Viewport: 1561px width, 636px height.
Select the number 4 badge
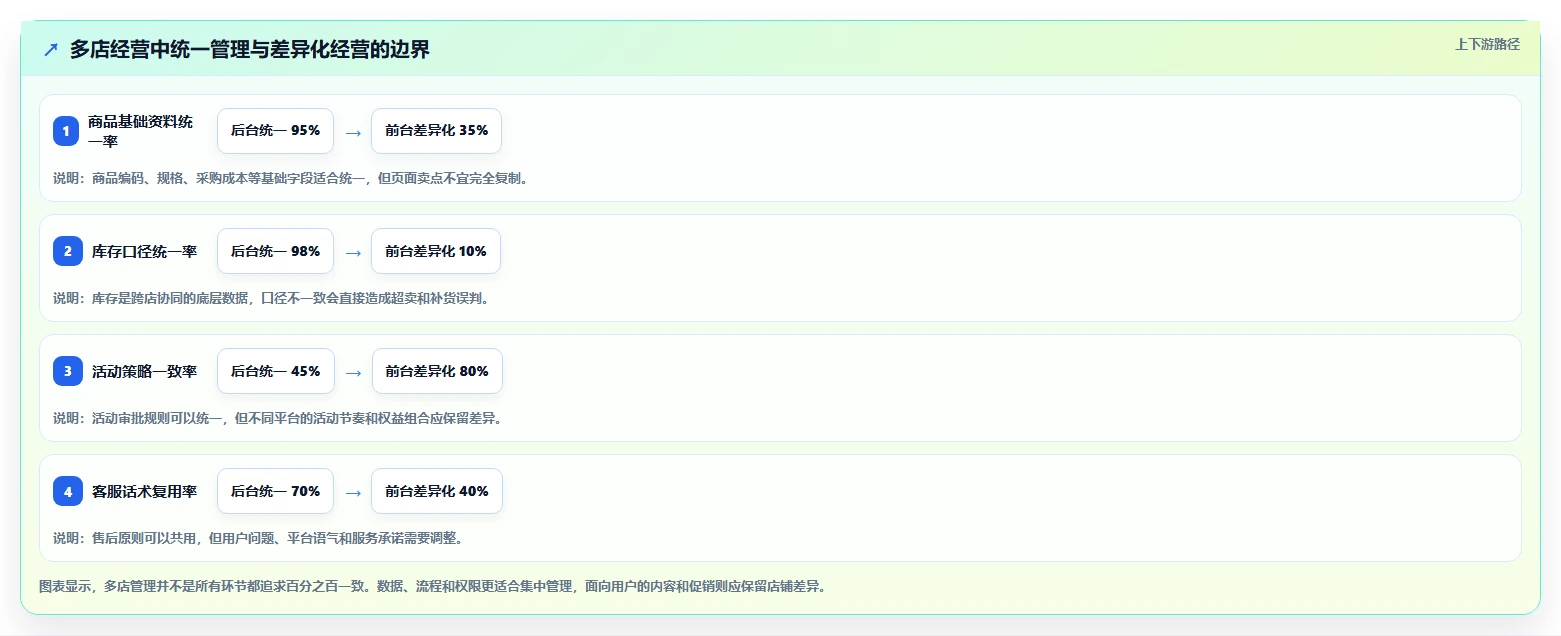tap(68, 491)
